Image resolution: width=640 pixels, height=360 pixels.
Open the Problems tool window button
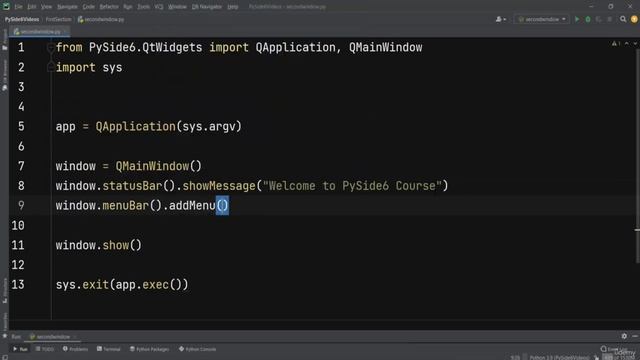point(76,349)
